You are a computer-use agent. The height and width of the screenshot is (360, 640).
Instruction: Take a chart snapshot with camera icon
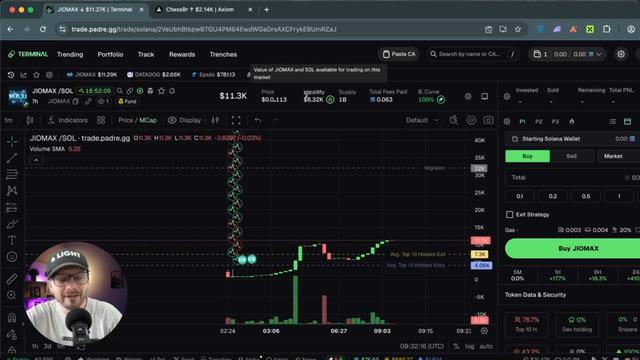coord(488,120)
